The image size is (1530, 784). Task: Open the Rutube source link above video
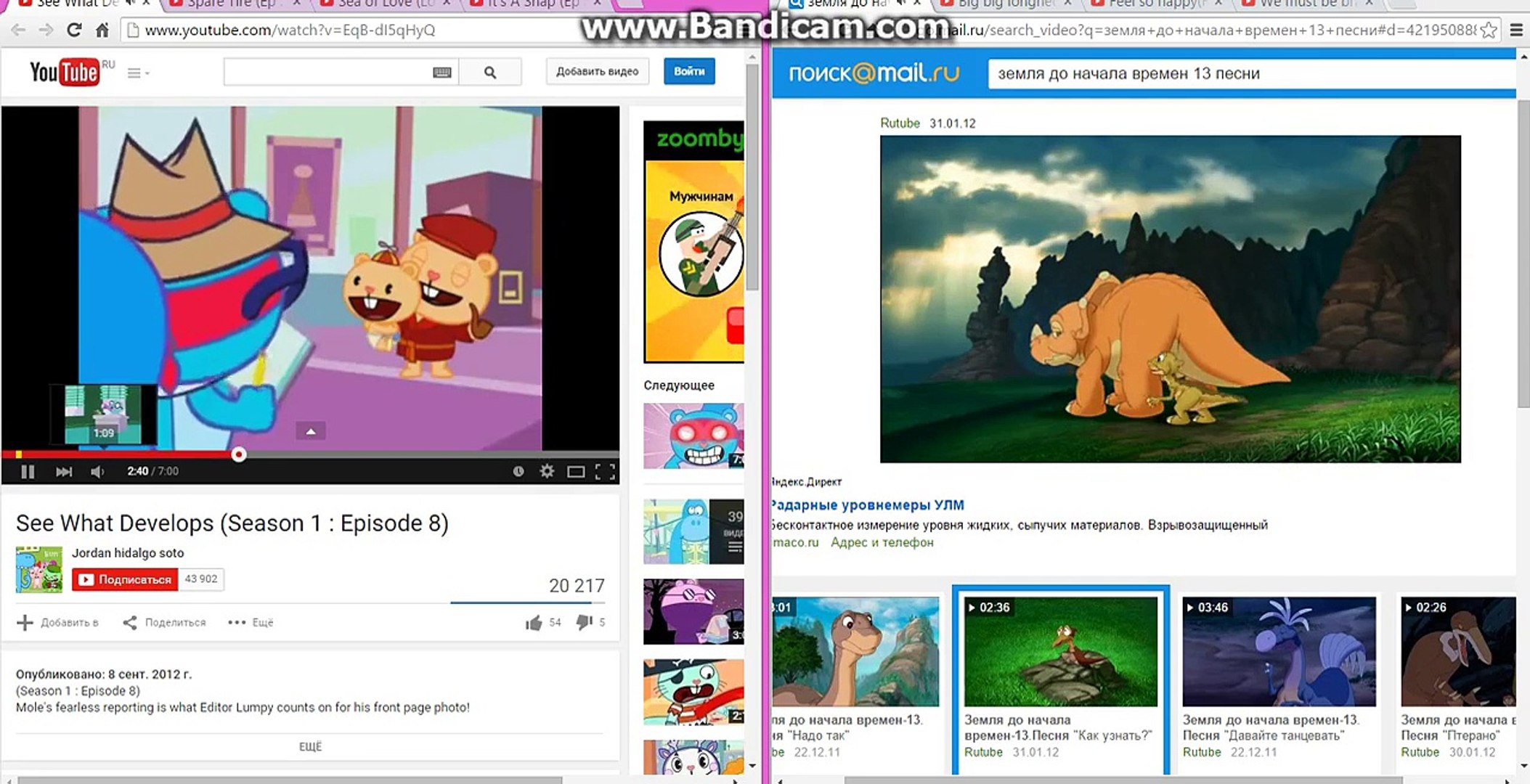[900, 123]
